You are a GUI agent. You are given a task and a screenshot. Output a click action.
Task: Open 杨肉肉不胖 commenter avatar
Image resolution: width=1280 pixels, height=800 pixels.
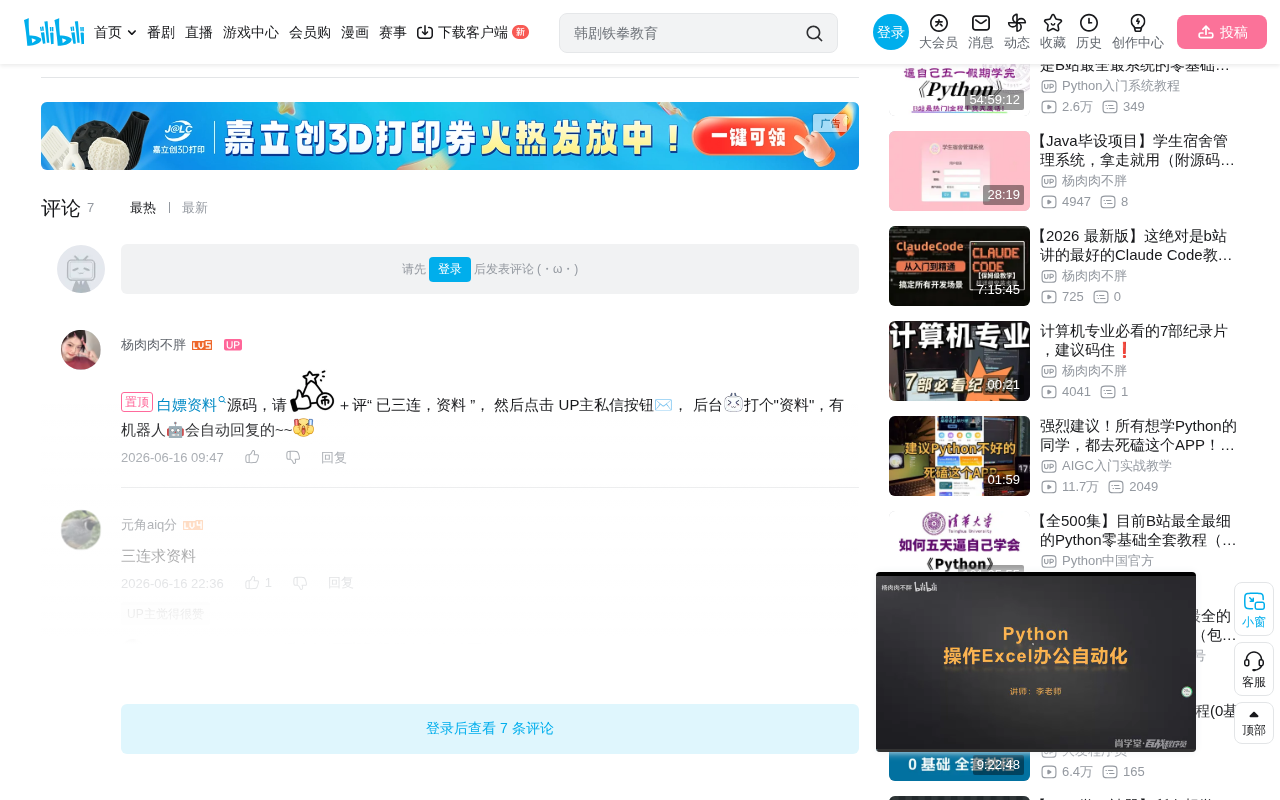point(81,350)
